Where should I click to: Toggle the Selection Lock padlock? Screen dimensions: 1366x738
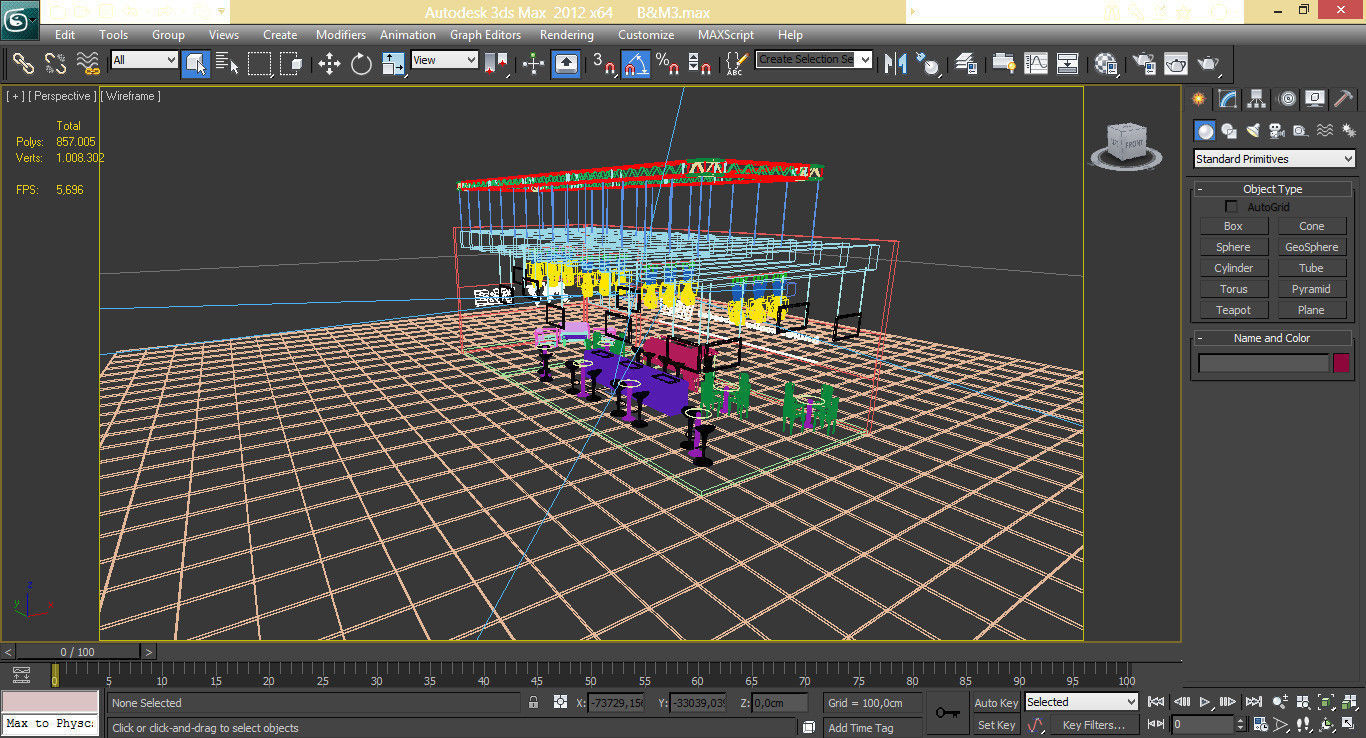[x=534, y=703]
